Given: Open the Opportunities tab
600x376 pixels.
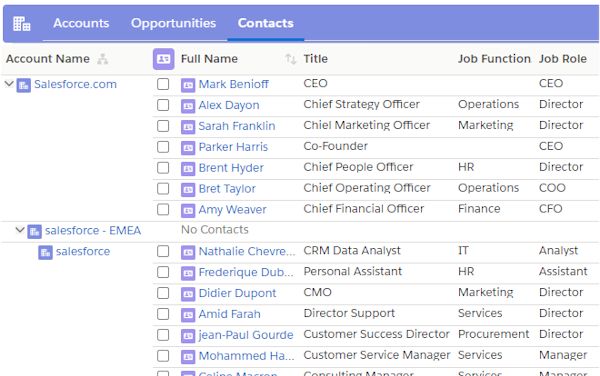Looking at the screenshot, I should click(x=173, y=23).
